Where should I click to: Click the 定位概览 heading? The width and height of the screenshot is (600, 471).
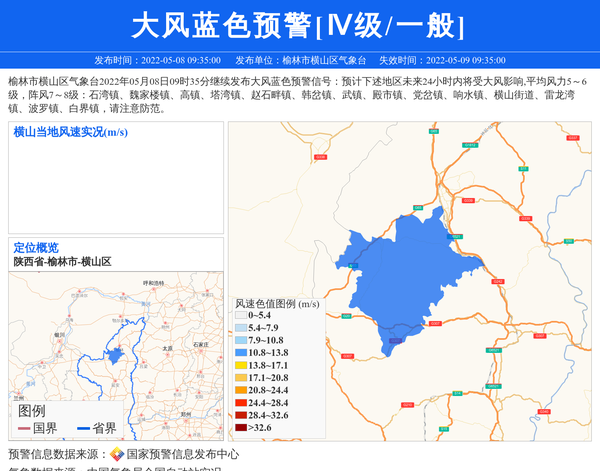tap(36, 248)
